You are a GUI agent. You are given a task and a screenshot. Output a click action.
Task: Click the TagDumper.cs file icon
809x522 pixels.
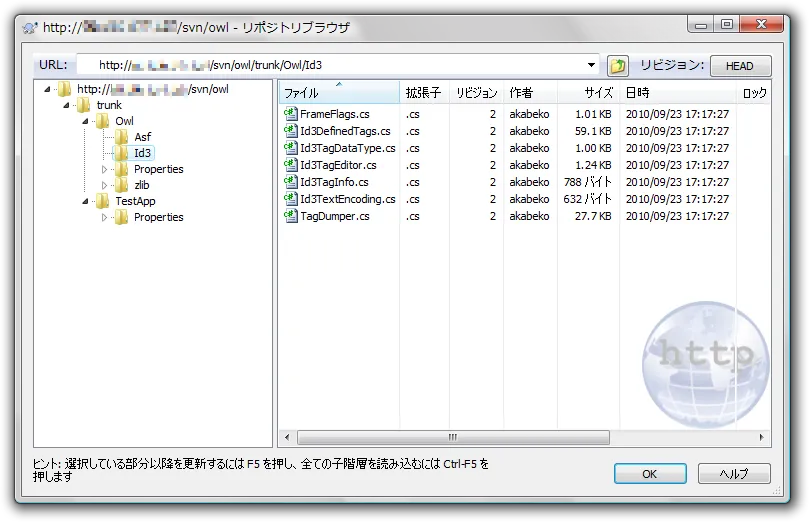291,216
